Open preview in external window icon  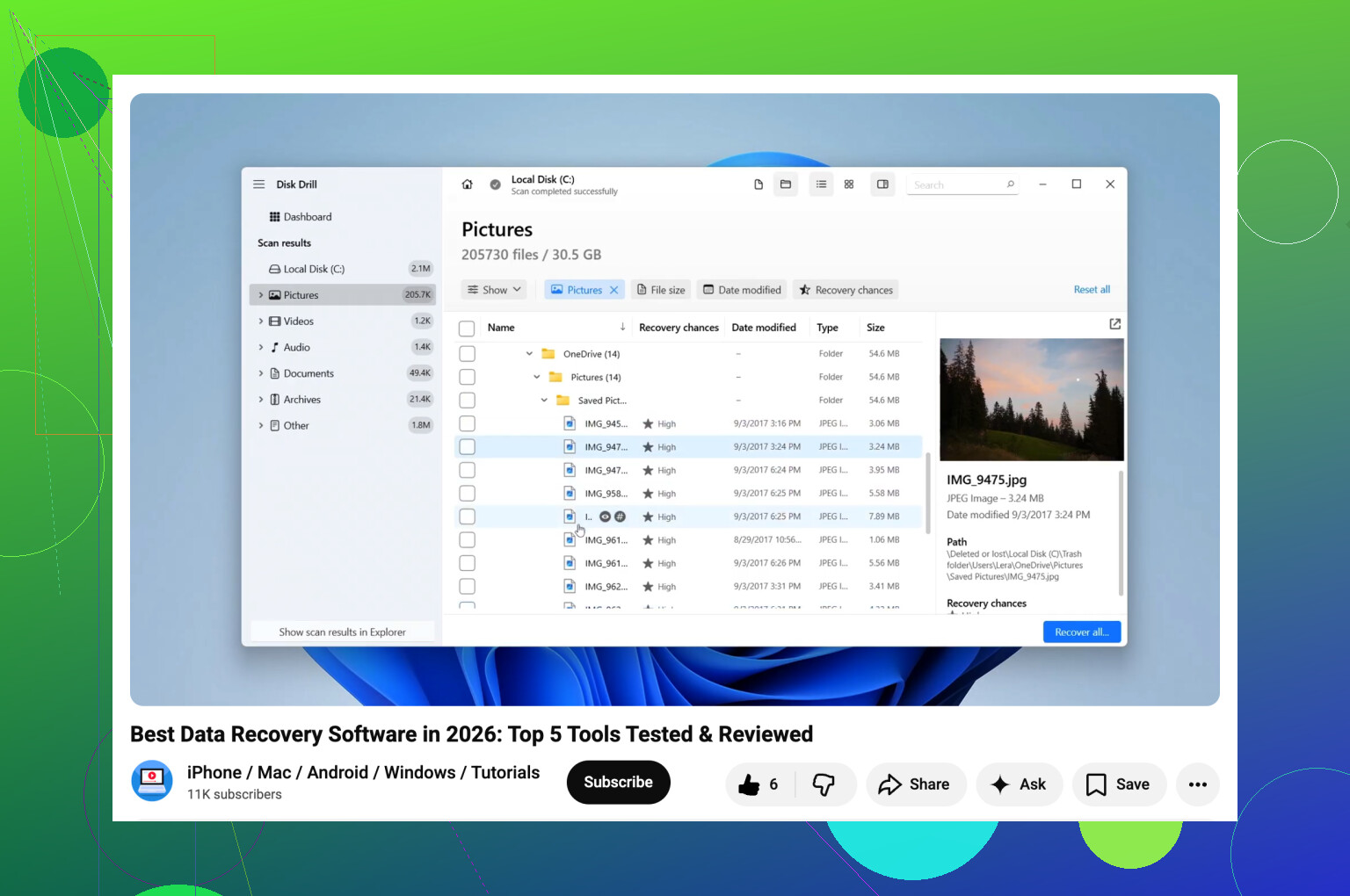pos(1115,324)
